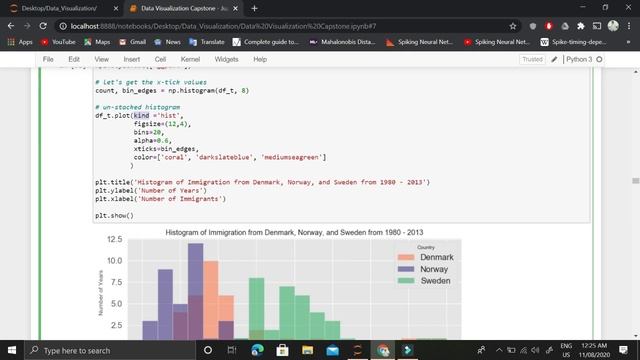640x360 pixels.
Task: Click the cast media icon in Chrome toolbar
Action: [x=597, y=26]
